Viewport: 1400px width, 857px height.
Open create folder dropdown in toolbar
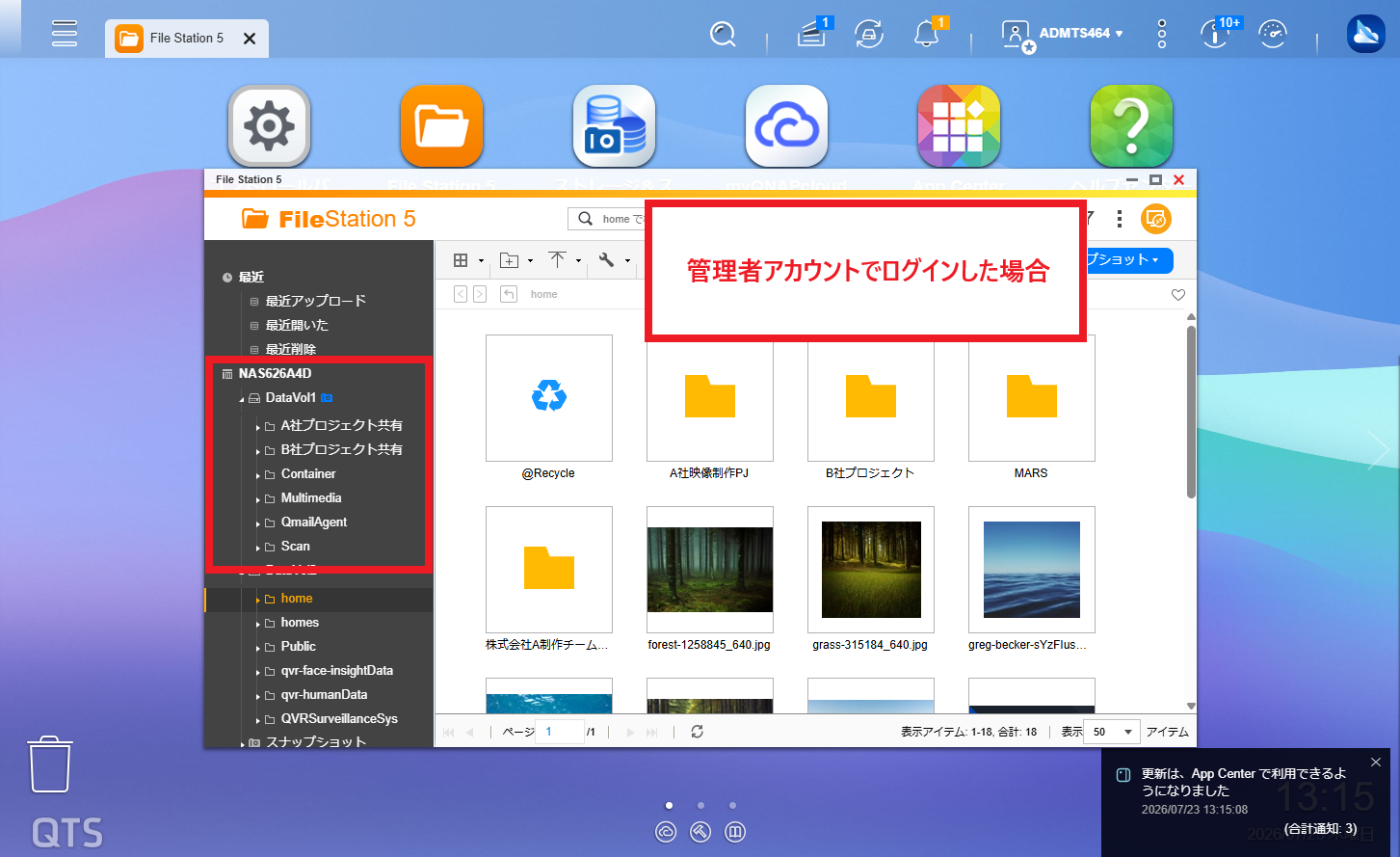(515, 260)
